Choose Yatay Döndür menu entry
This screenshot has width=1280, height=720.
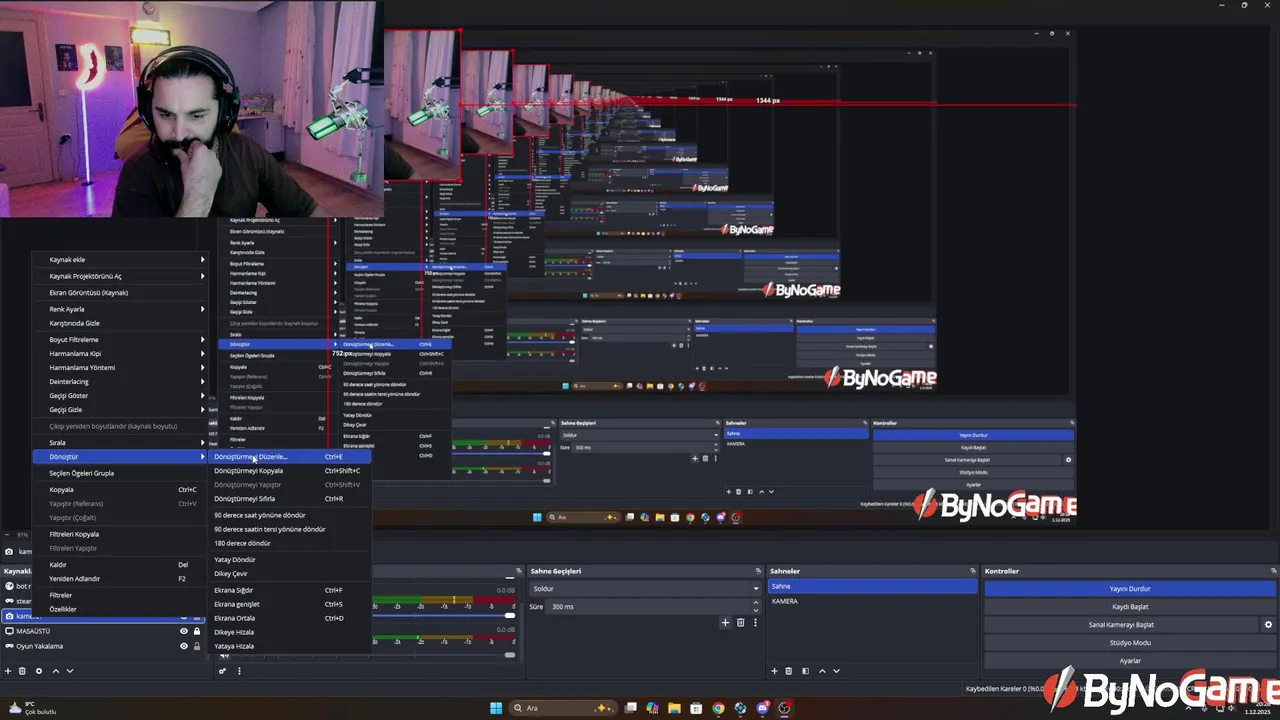pyautogui.click(x=290, y=560)
